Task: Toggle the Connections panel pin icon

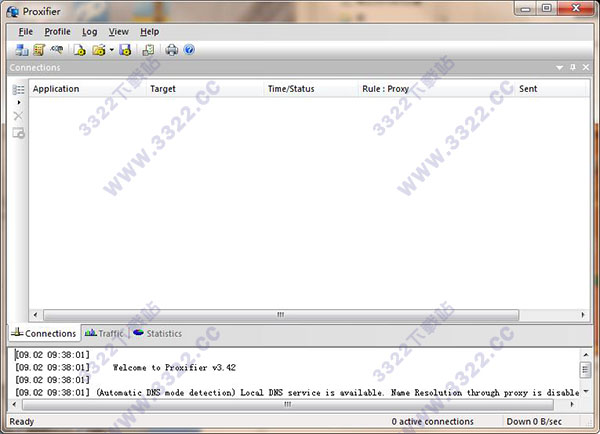Action: pyautogui.click(x=573, y=67)
